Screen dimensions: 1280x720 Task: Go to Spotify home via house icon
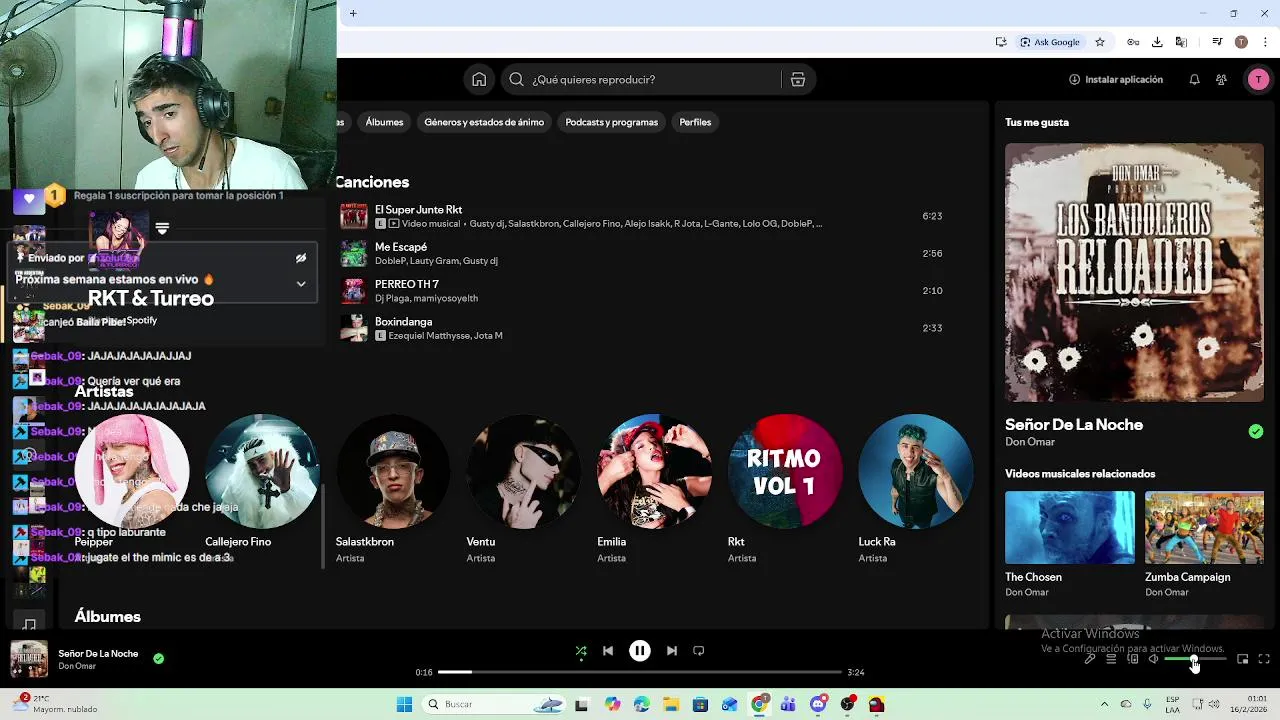point(479,80)
